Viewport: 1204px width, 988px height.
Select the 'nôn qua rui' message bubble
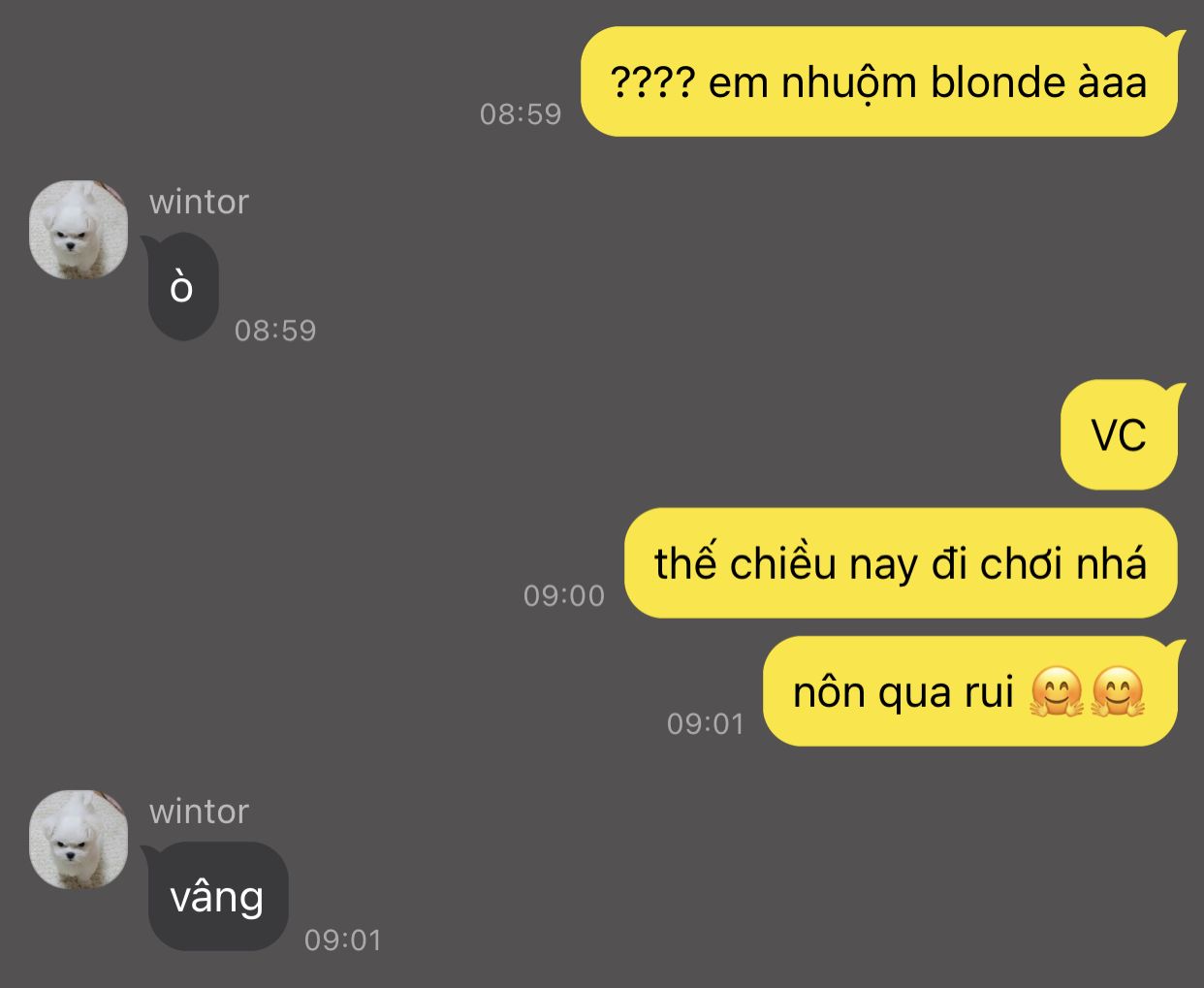970,692
